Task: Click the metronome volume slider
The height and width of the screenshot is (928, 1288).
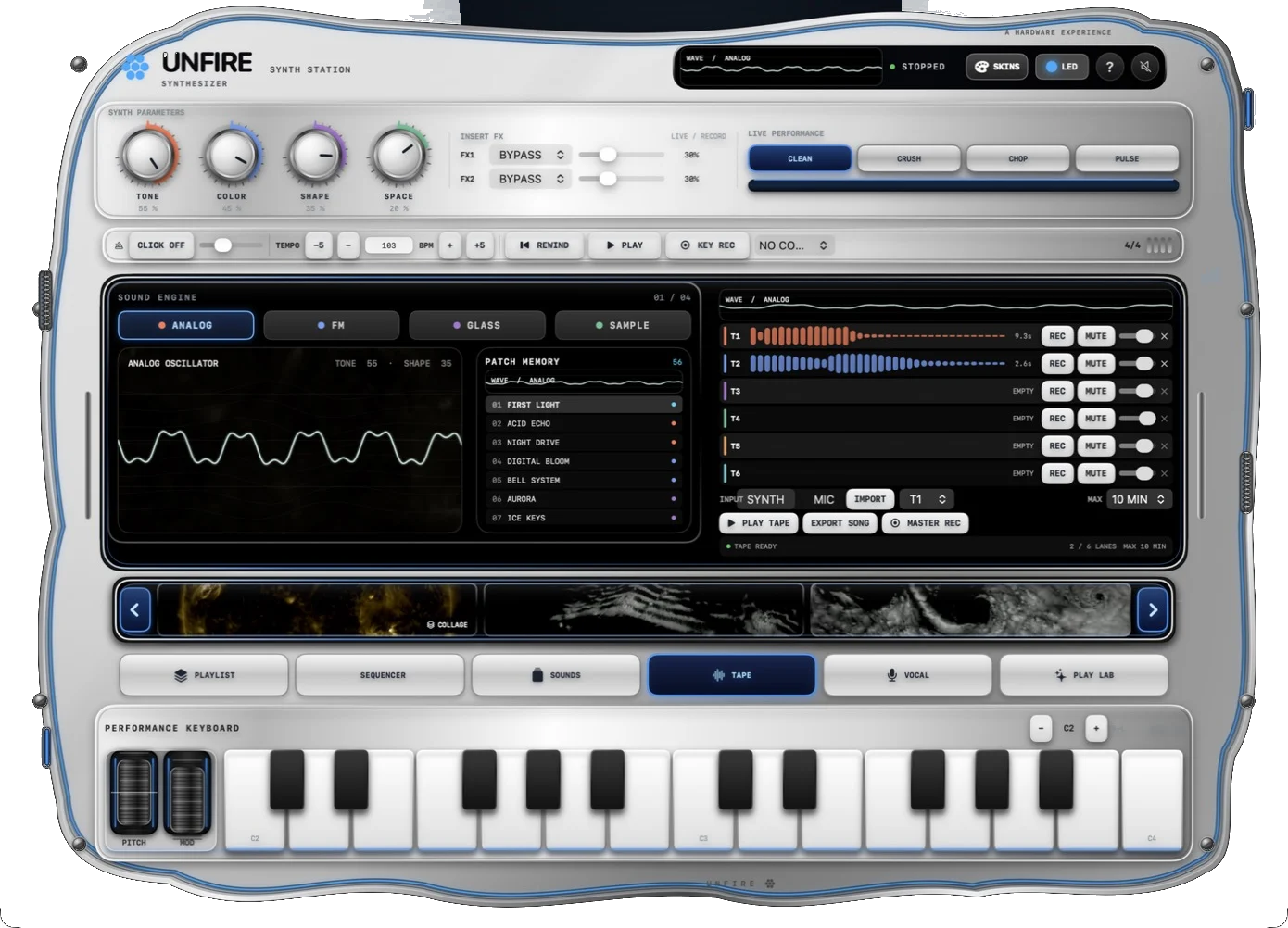Action: coord(232,245)
